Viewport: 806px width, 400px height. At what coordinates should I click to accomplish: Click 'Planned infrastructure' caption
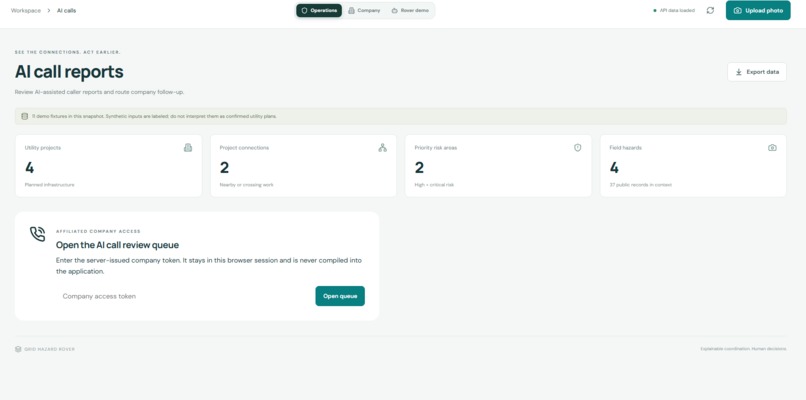[x=49, y=185]
